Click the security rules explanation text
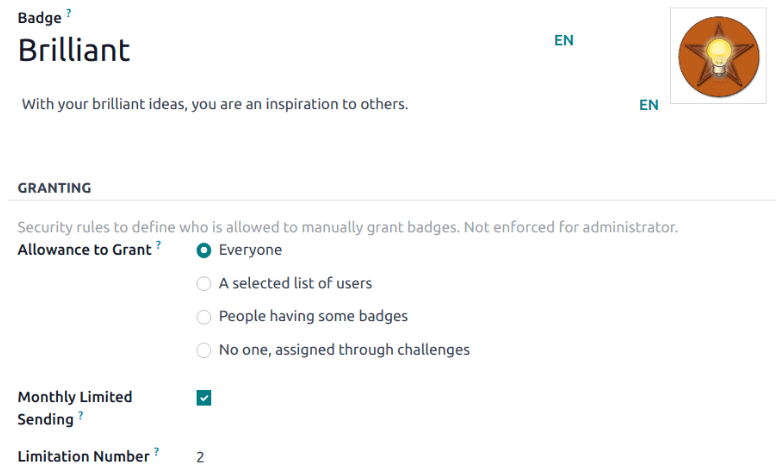Viewport: 782px width, 476px height. [347, 227]
